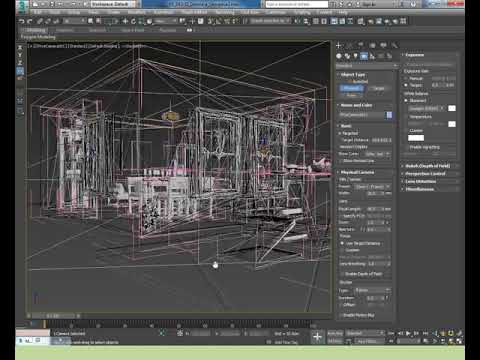Toggle the Auto Key button
Viewport: 480px width, 360px height.
(335, 333)
